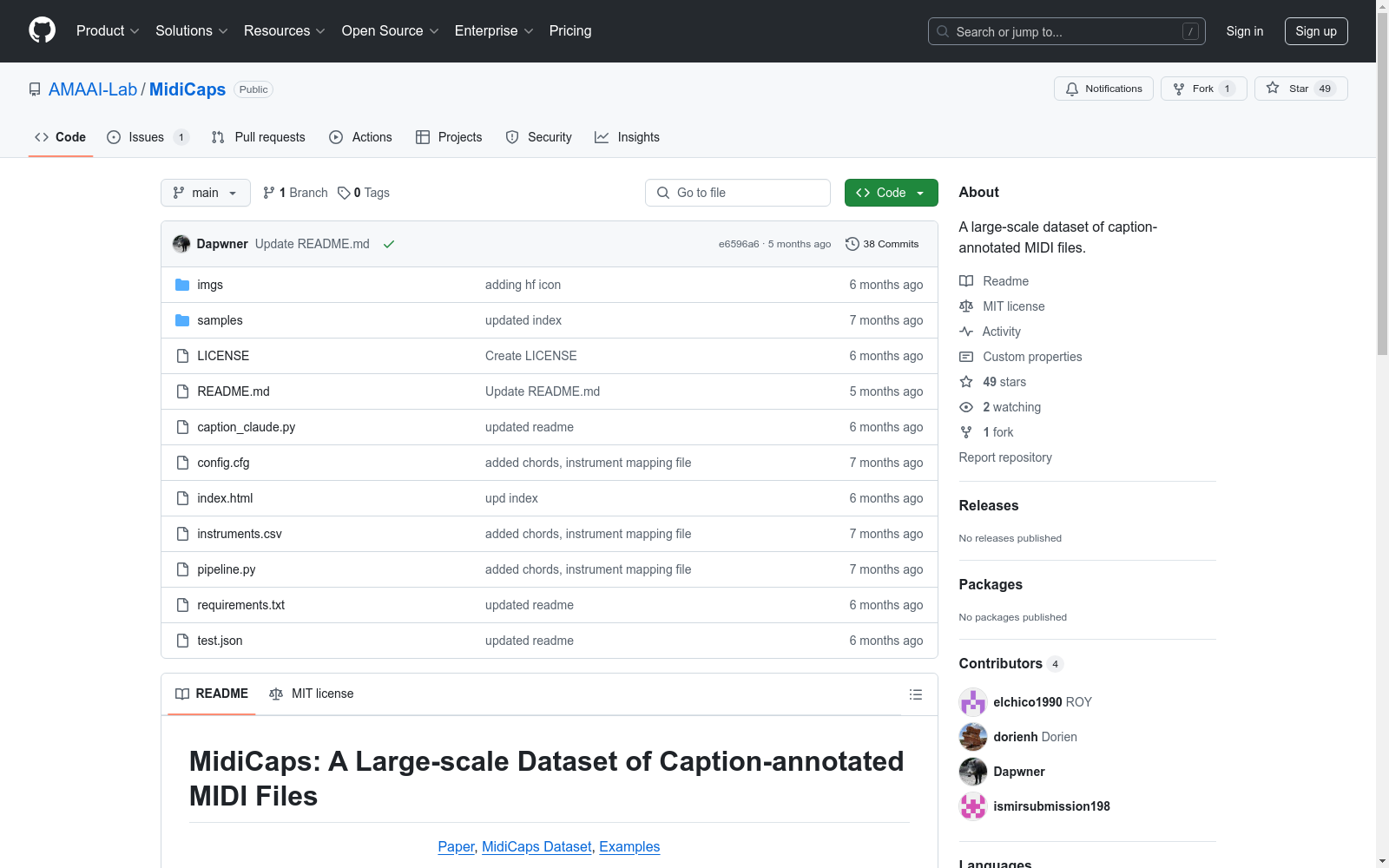Click the Sign up button
1389x868 pixels.
1316,31
